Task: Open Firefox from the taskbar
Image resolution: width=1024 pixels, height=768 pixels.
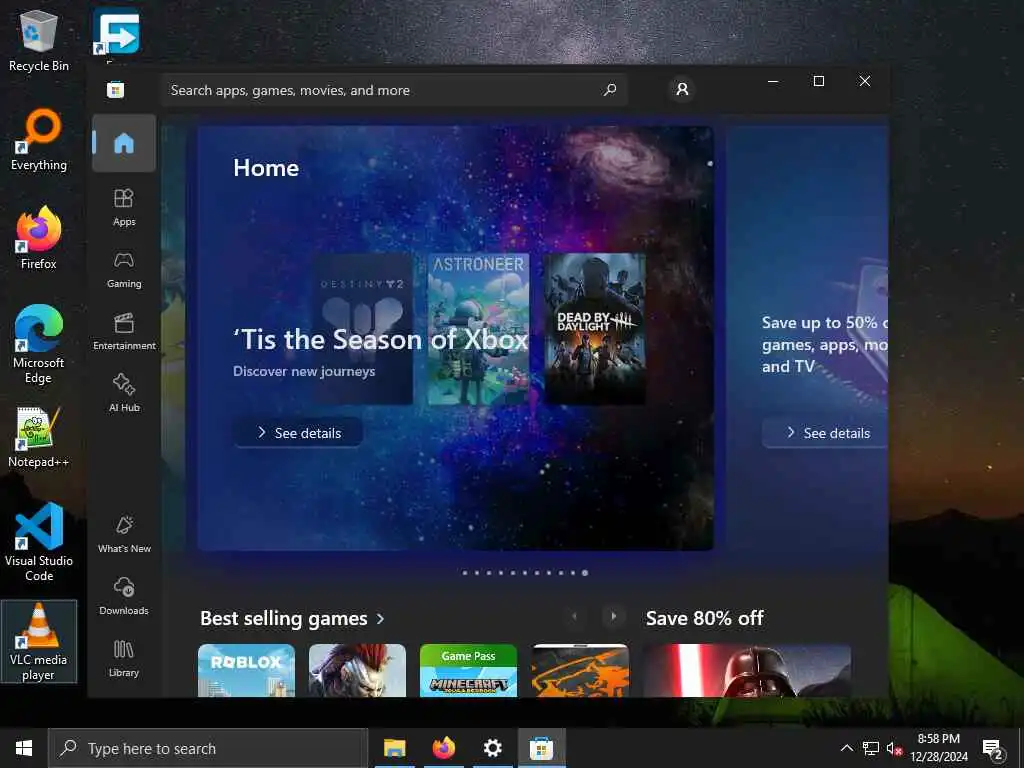Action: click(x=443, y=748)
